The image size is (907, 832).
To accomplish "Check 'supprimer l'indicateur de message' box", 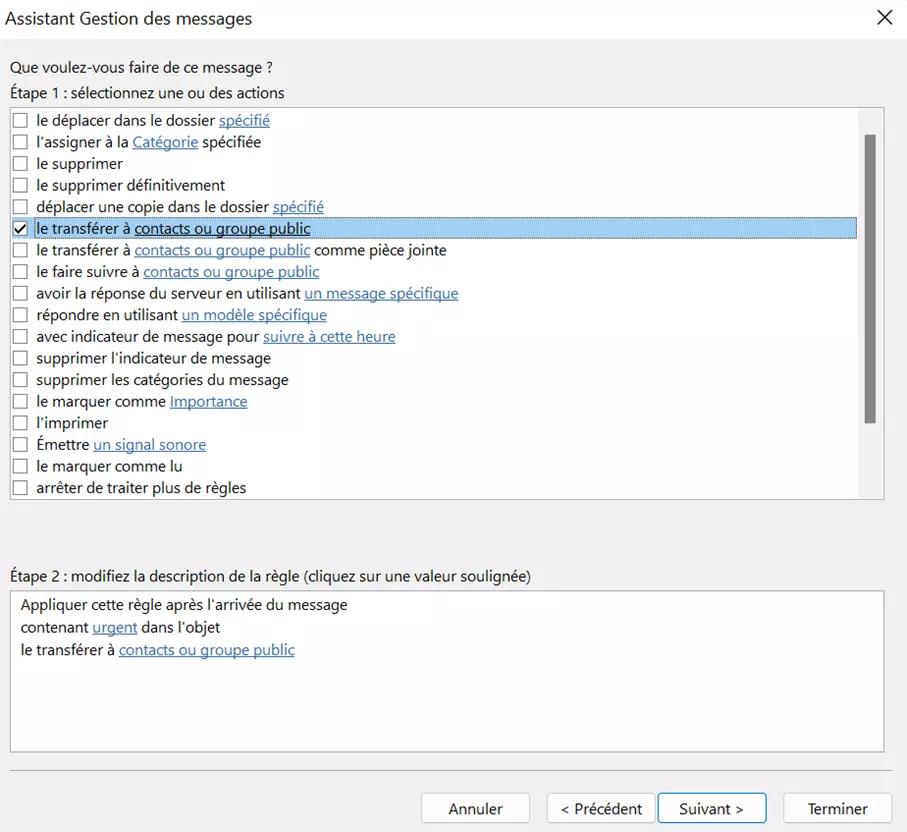I will [x=20, y=358].
